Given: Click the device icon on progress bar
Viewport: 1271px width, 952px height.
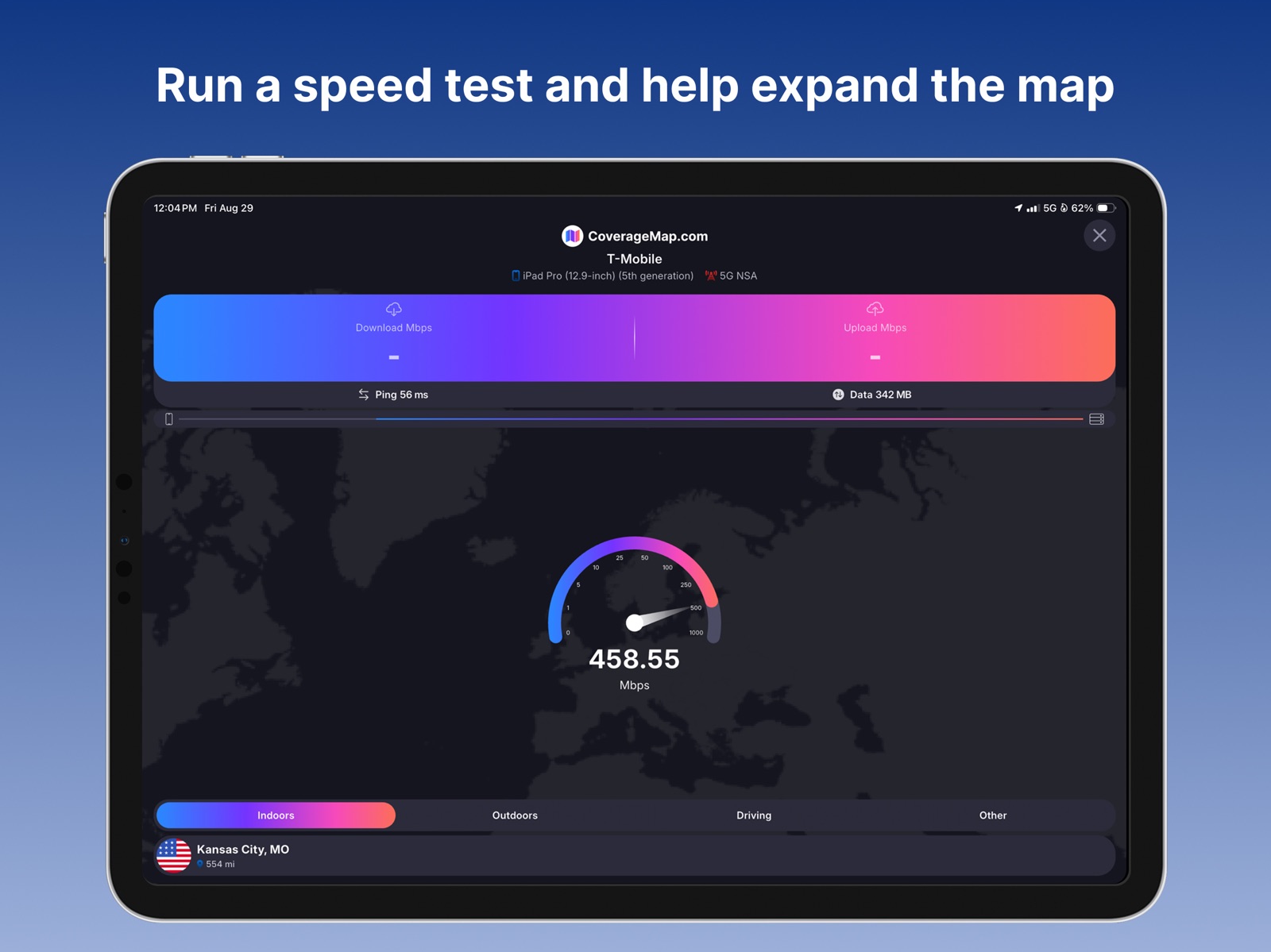Looking at the screenshot, I should 168,419.
